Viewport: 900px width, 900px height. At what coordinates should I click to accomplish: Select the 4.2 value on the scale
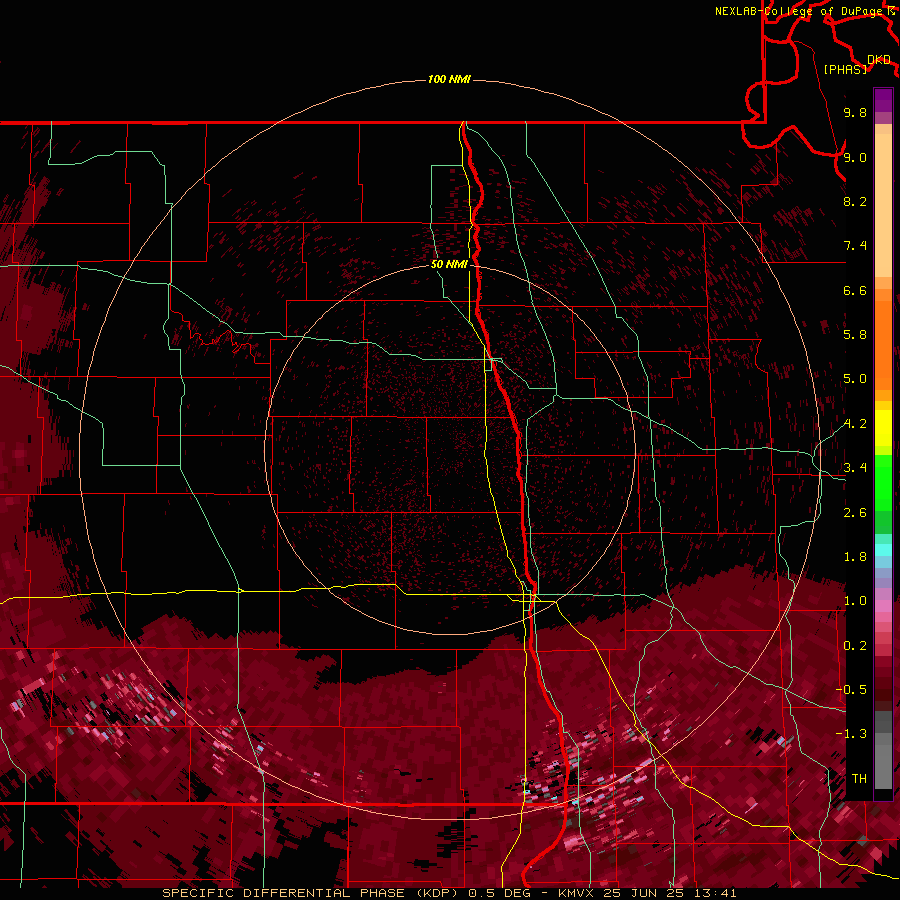pyautogui.click(x=855, y=424)
